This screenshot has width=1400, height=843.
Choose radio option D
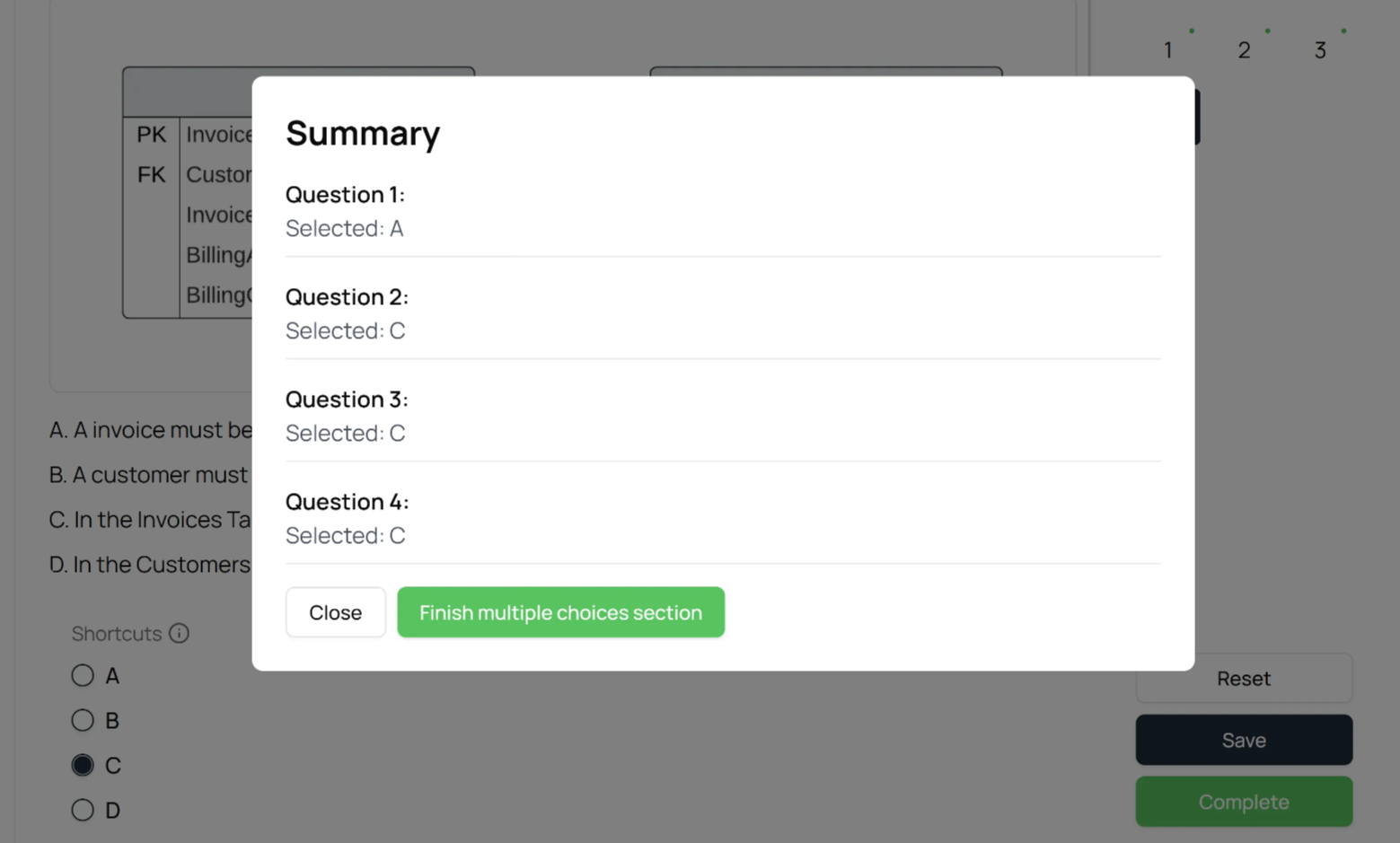pyautogui.click(x=83, y=810)
